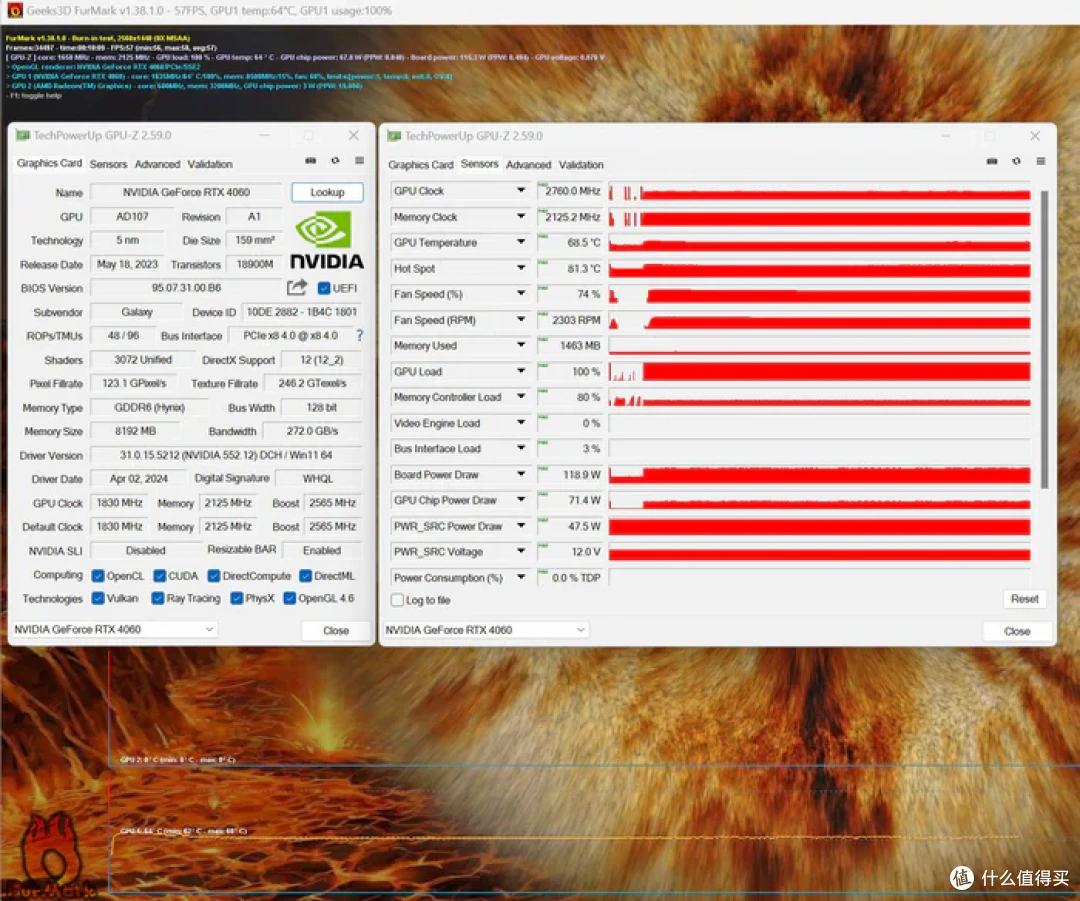Switch to Validation tab in right GPU-Z window
This screenshot has height=901, width=1080.
coord(581,165)
